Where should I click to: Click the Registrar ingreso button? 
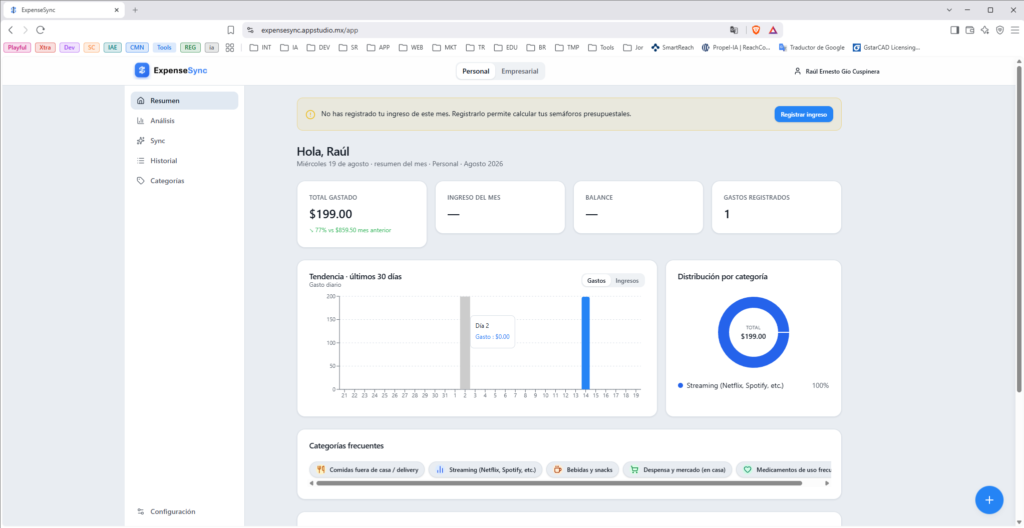pos(803,114)
